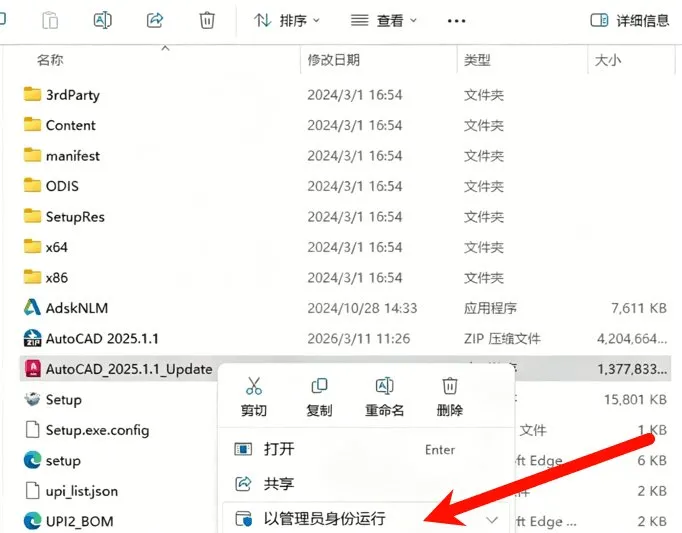Click 复制 copy in context menu

319,396
